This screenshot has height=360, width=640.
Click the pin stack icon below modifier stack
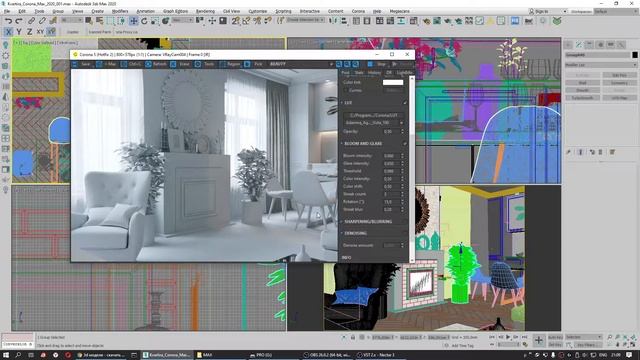pos(569,152)
